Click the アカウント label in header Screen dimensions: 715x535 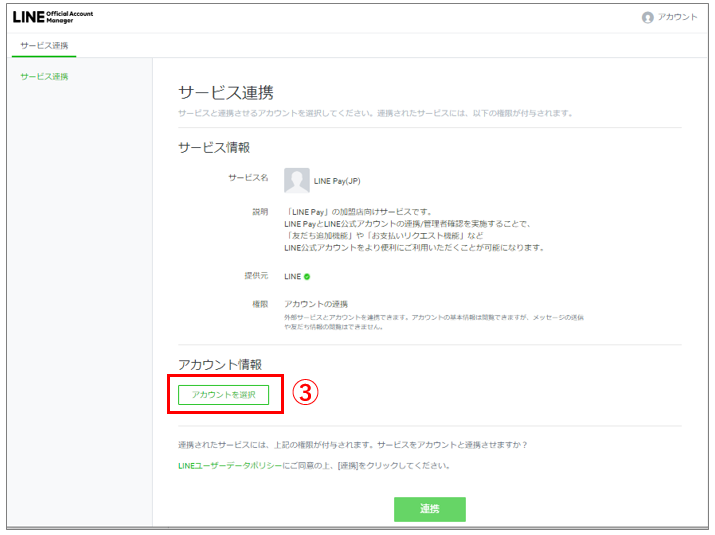(x=677, y=17)
